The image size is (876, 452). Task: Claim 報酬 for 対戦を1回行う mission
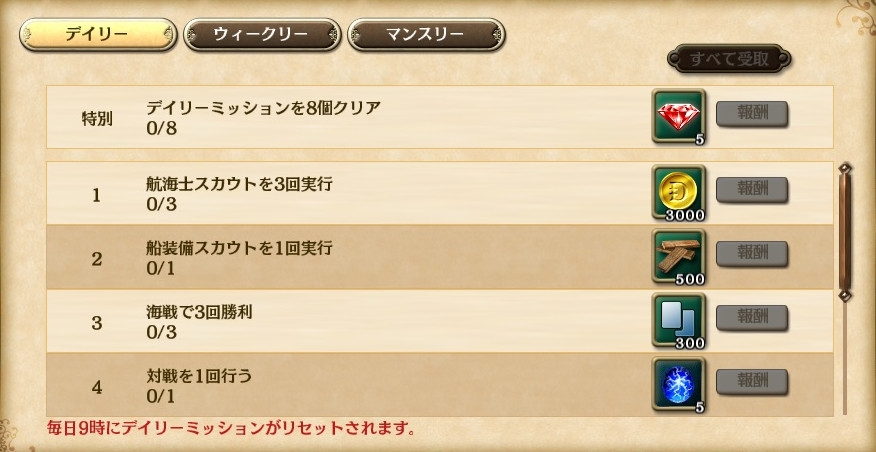point(752,382)
